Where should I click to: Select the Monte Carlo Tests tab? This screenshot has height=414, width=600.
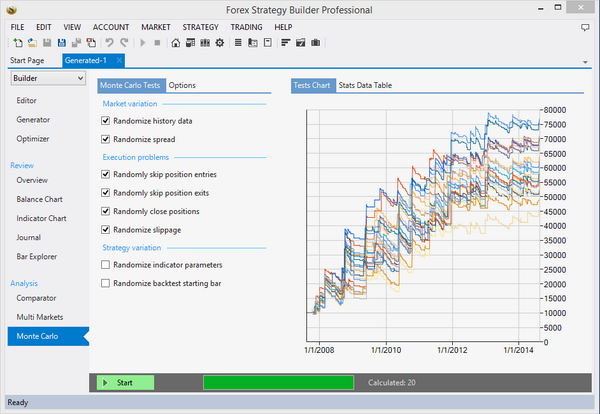[130, 85]
